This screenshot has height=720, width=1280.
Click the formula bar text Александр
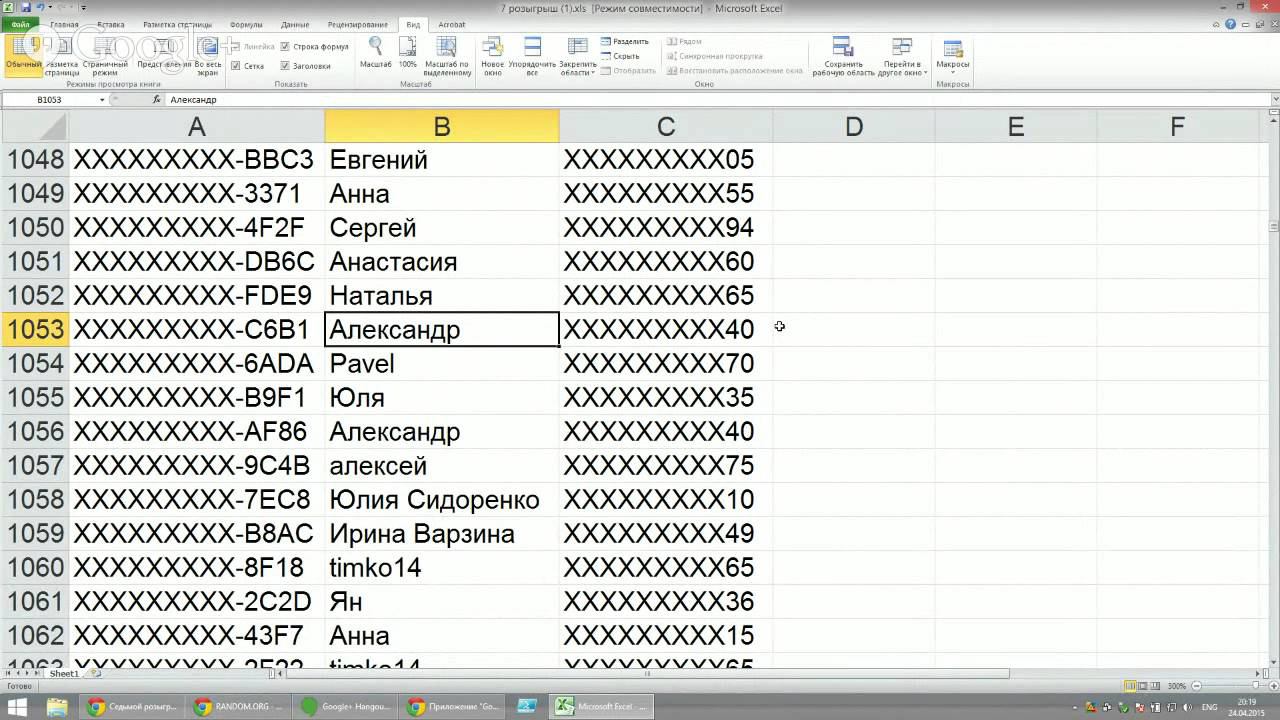(193, 100)
